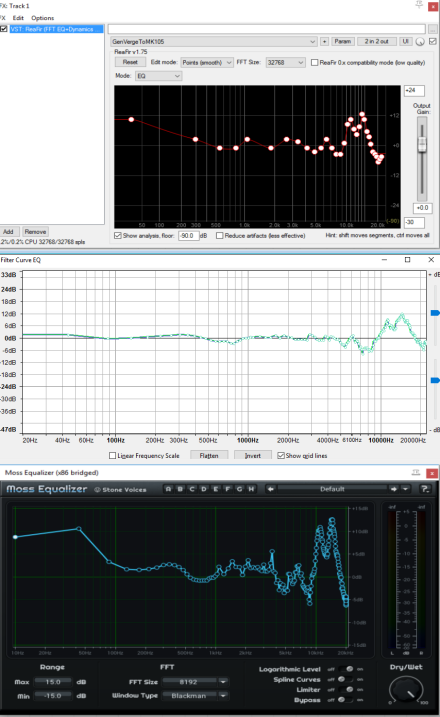Toggle the Limiter switch
The width and height of the screenshot is (440, 717).
[x=346, y=690]
